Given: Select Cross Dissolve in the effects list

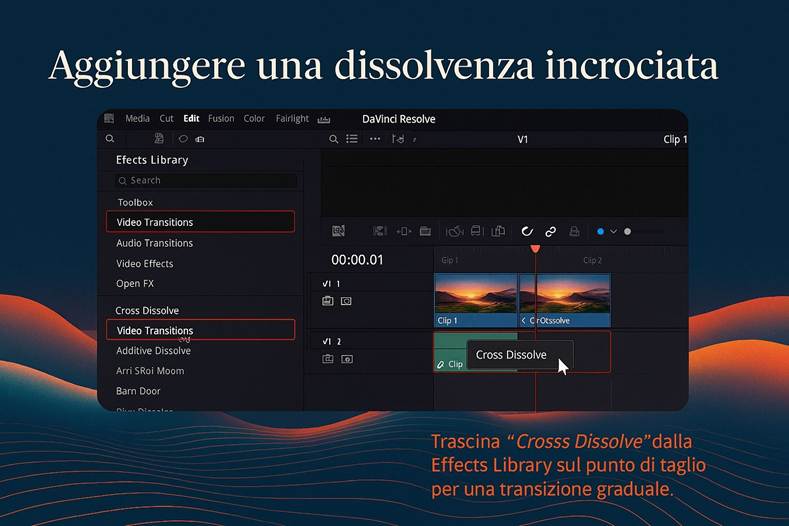Looking at the screenshot, I should point(147,311).
